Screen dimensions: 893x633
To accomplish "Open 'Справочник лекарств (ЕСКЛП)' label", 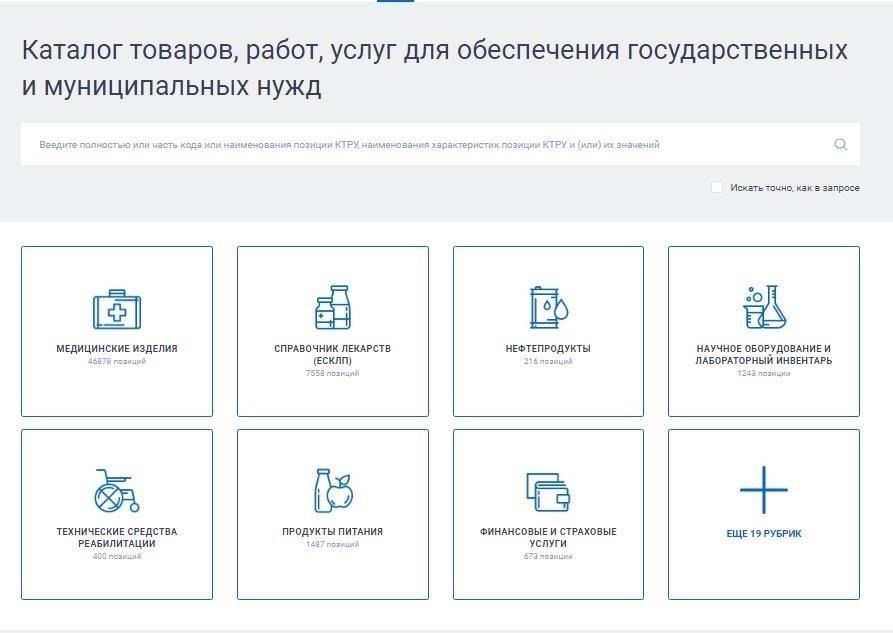I will (333, 354).
